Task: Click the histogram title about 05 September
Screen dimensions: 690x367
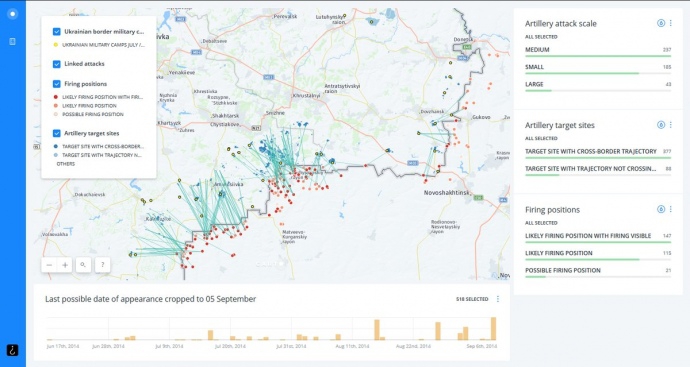Action: (150, 299)
